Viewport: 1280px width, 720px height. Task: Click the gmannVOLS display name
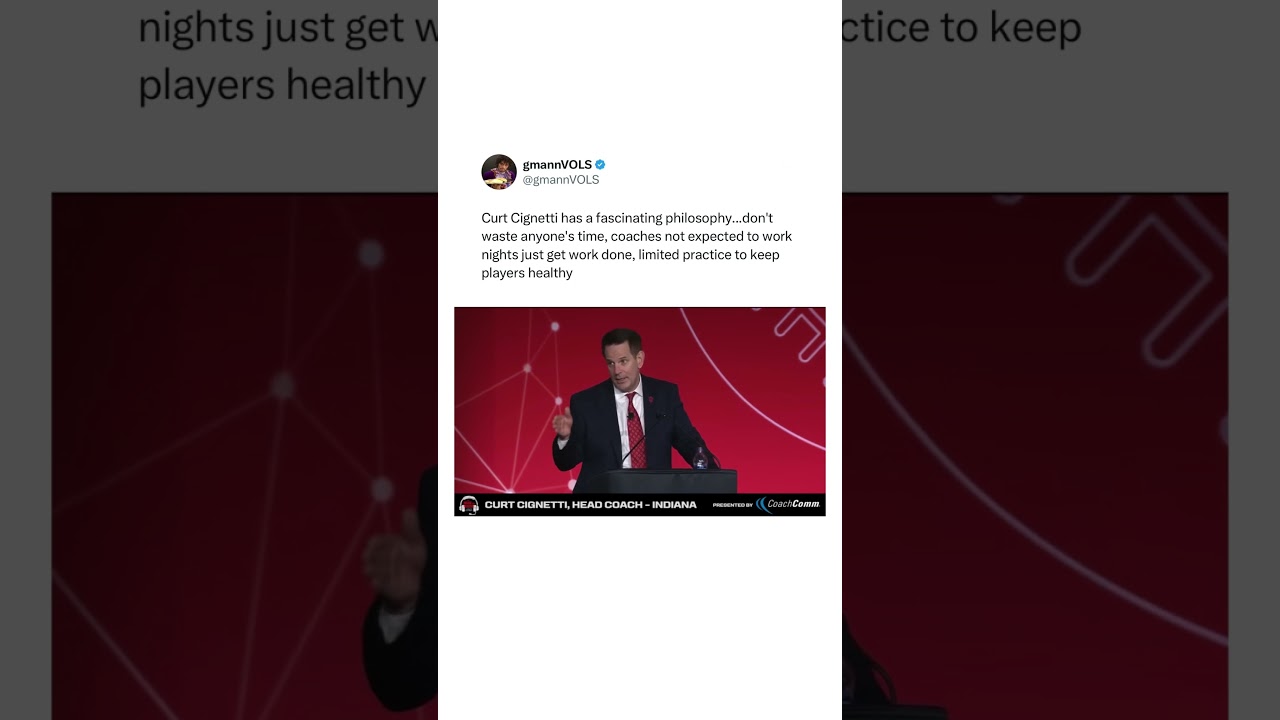[x=557, y=165]
